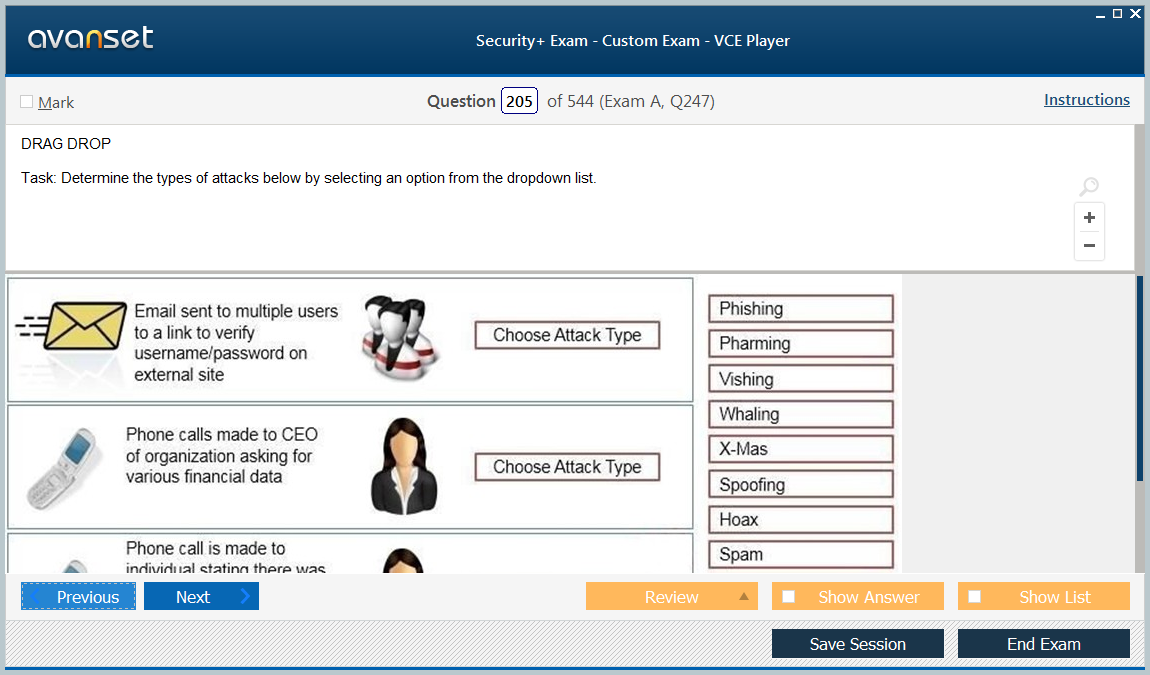Screen dimensions: 1150x675
Task: Go back with the Previous button
Action: pyautogui.click(x=78, y=596)
